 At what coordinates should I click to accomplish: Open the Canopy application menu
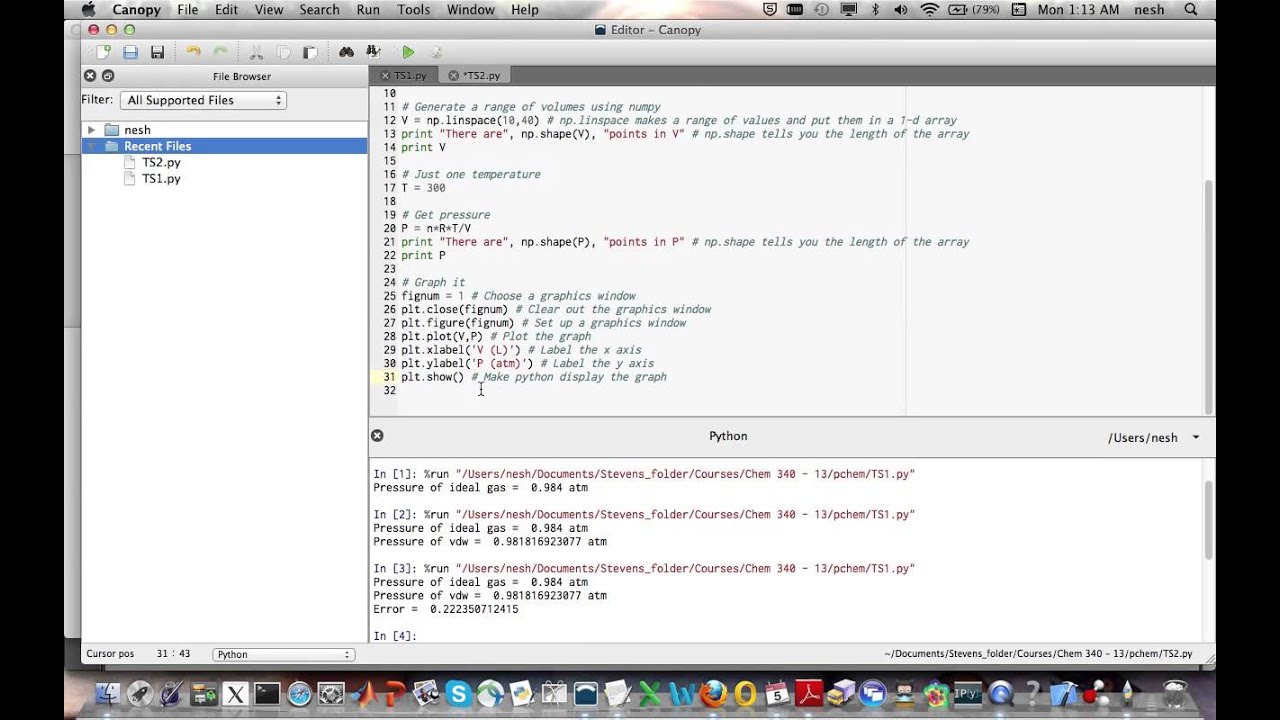(136, 10)
